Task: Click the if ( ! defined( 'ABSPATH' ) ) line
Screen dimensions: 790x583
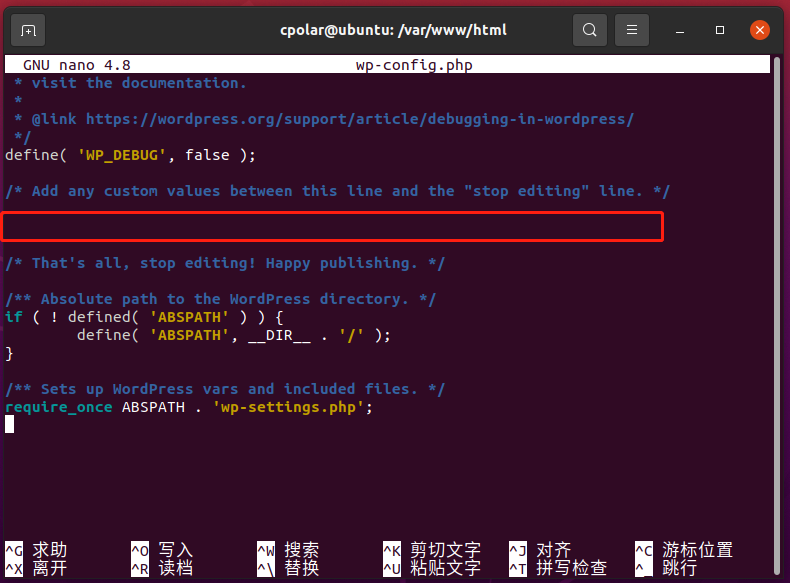Action: point(144,317)
